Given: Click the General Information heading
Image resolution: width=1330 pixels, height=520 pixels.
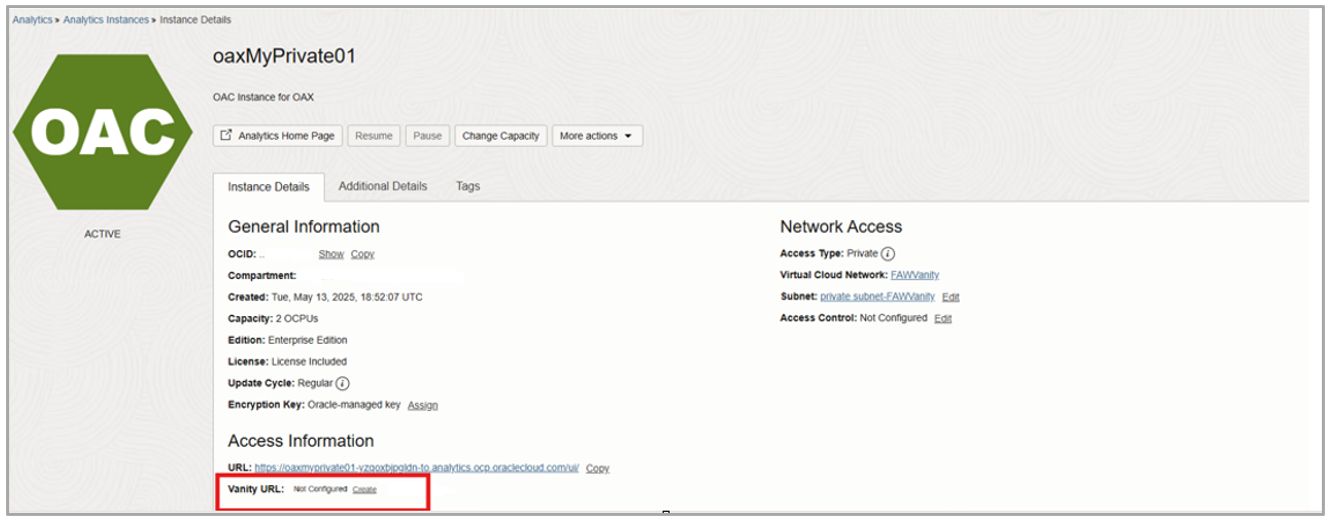Looking at the screenshot, I should coord(304,227).
